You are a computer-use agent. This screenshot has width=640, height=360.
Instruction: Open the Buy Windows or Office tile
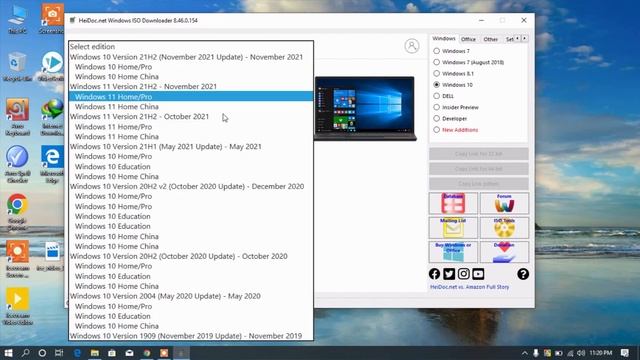[x=453, y=252]
